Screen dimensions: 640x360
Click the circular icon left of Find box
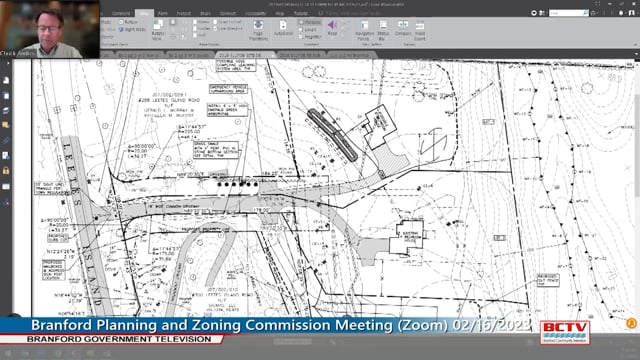click(x=533, y=13)
